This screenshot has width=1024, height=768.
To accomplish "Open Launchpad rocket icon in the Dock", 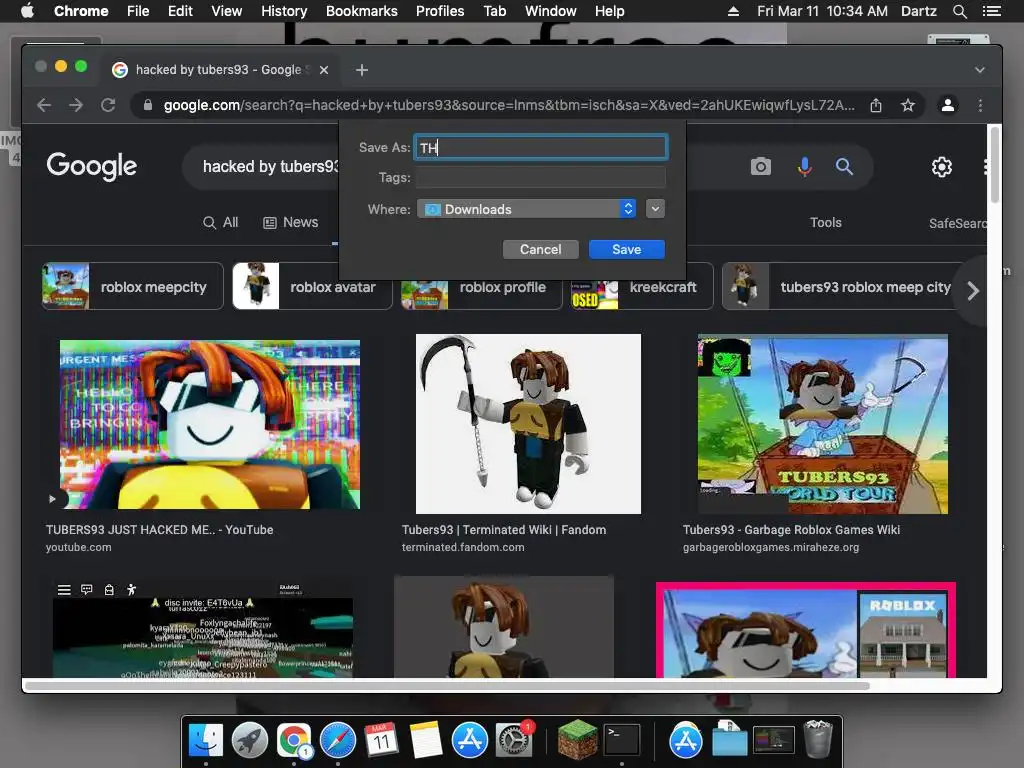I will [250, 740].
